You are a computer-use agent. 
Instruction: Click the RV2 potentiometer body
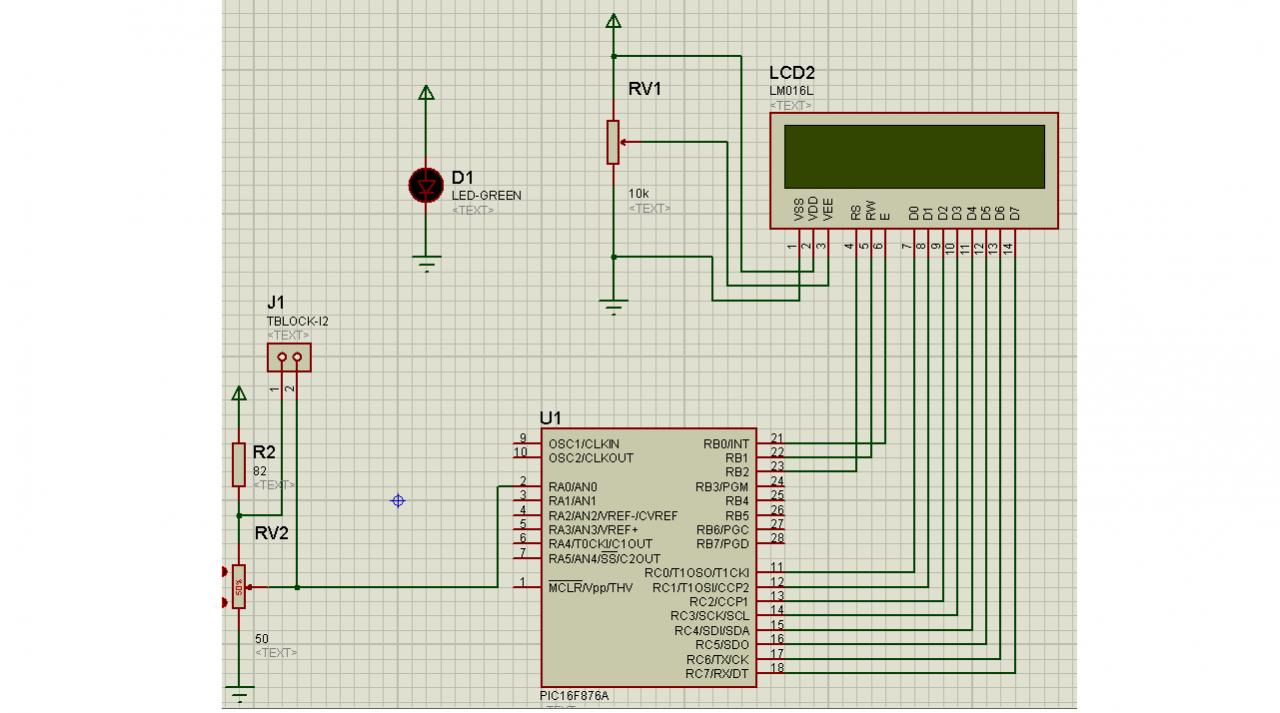(x=238, y=587)
